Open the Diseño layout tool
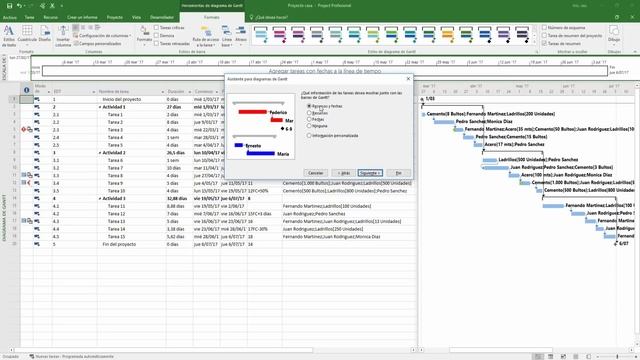Viewport: 640px width, 360px height. [x=45, y=33]
